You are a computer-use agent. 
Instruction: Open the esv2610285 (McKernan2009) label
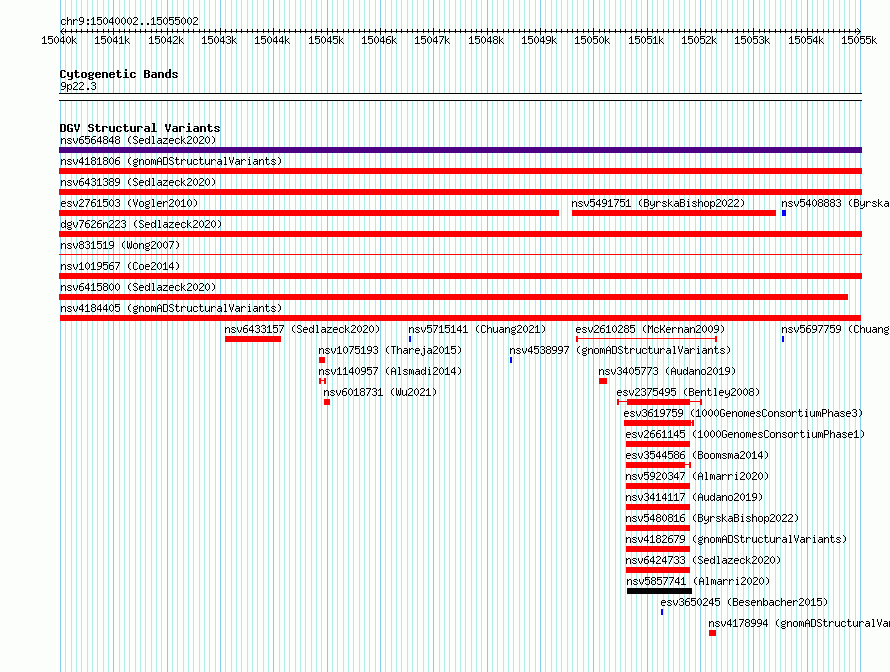pyautogui.click(x=650, y=329)
